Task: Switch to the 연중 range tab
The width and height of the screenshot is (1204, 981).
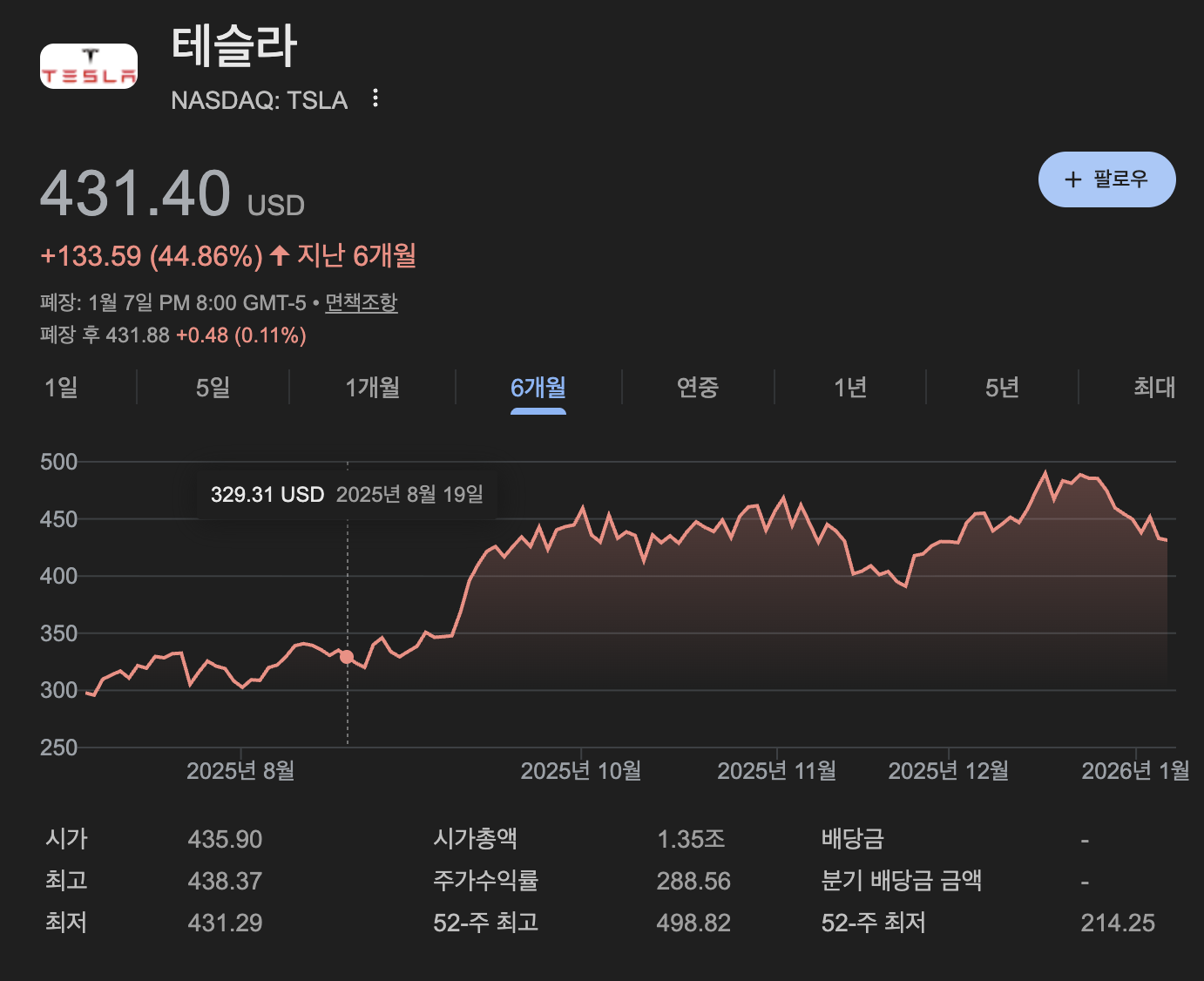Action: (x=698, y=387)
